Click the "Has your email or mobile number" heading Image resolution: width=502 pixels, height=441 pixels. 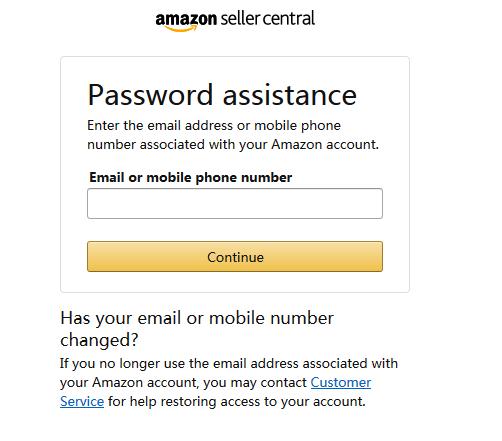point(197,318)
